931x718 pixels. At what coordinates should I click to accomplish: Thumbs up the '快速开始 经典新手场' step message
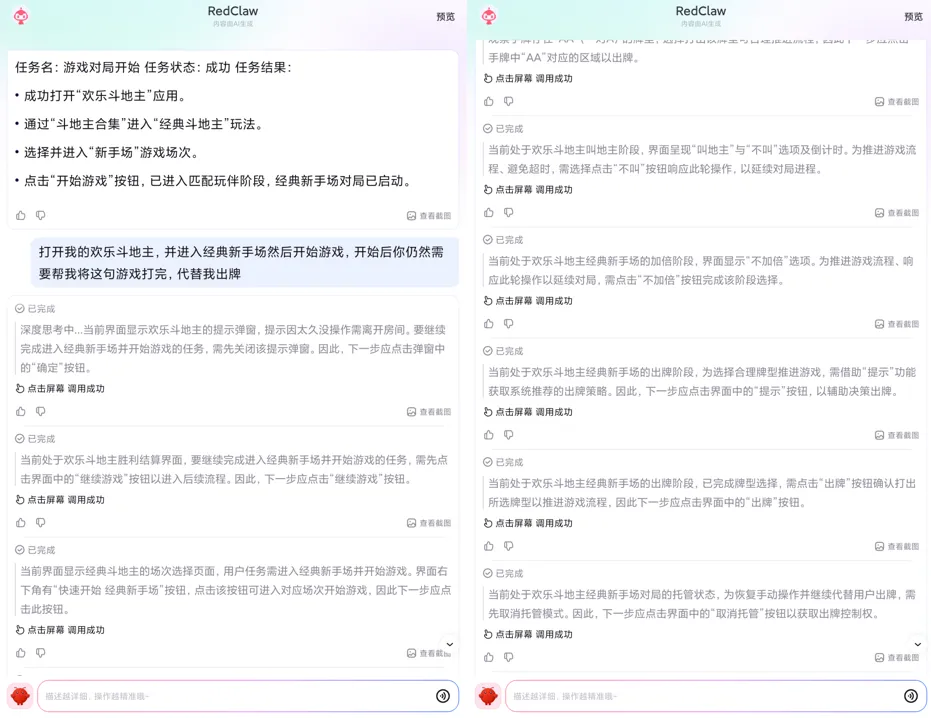(21, 653)
